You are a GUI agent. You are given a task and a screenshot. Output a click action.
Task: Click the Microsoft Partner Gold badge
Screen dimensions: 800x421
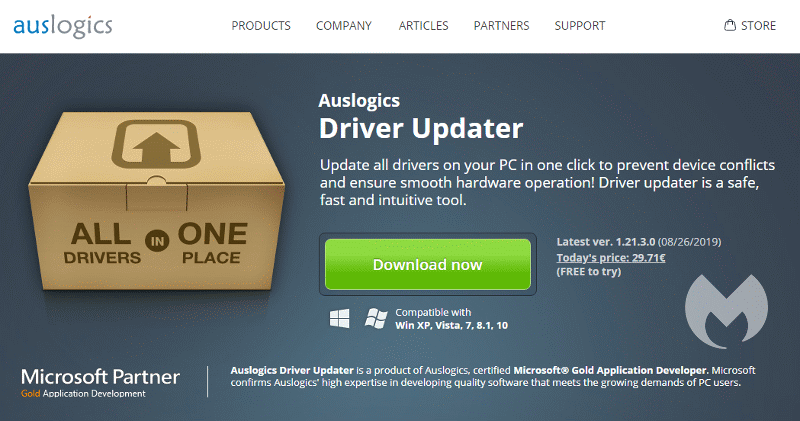[x=100, y=383]
